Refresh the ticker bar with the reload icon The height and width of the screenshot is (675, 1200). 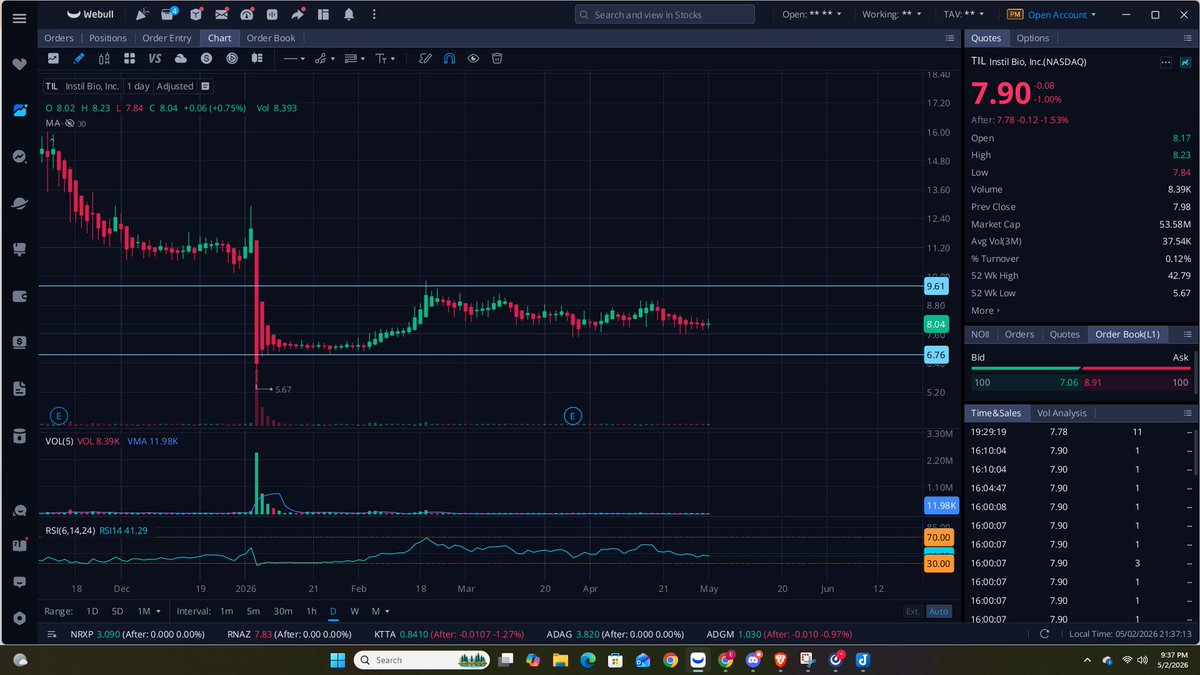(1045, 634)
